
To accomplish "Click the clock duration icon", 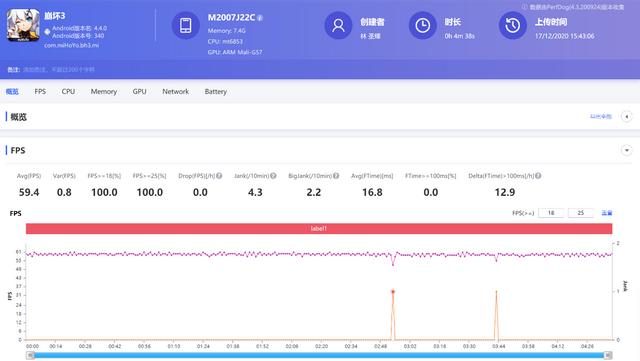I will tap(422, 25).
